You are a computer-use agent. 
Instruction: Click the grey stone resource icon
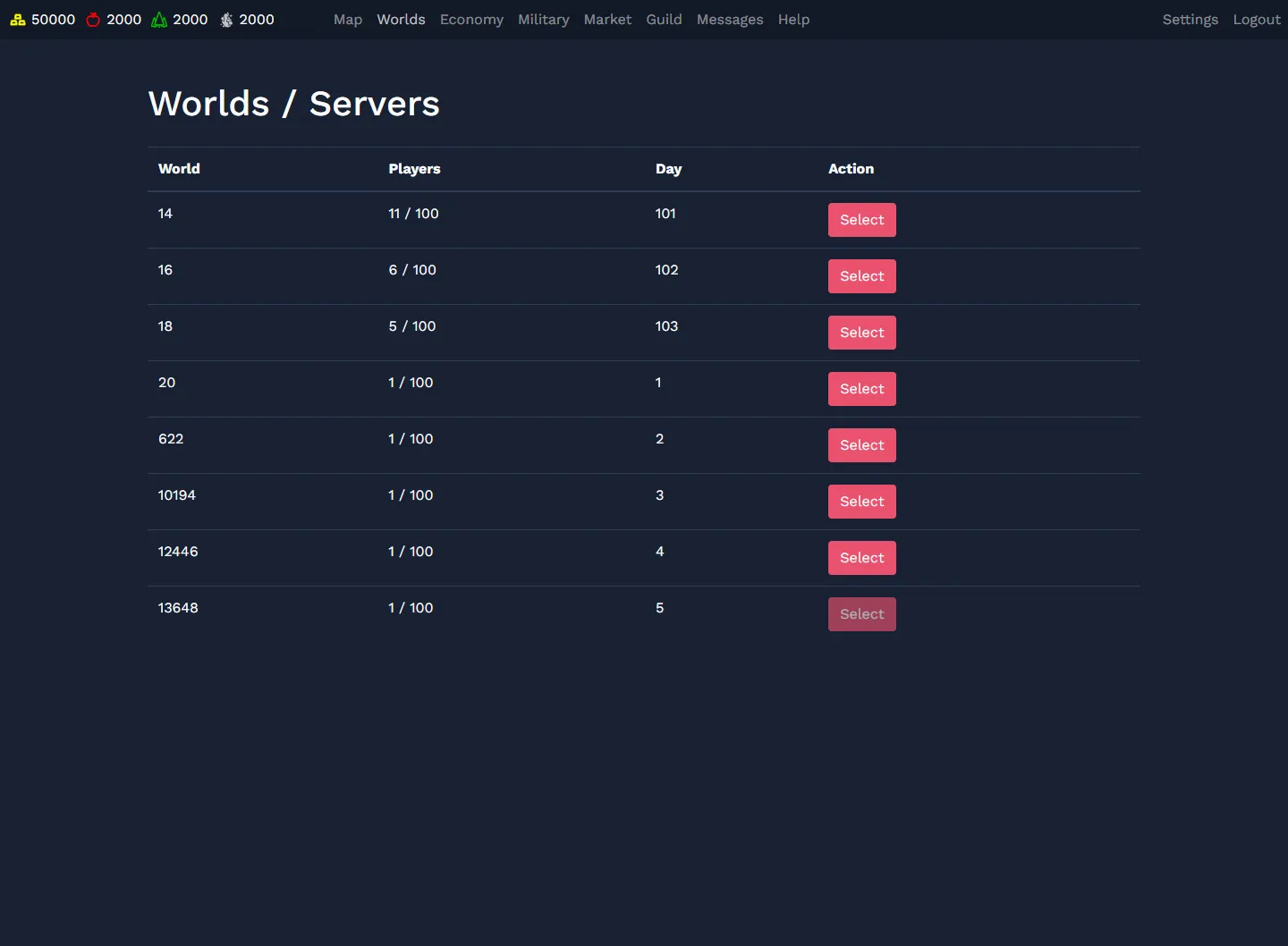pyautogui.click(x=227, y=20)
